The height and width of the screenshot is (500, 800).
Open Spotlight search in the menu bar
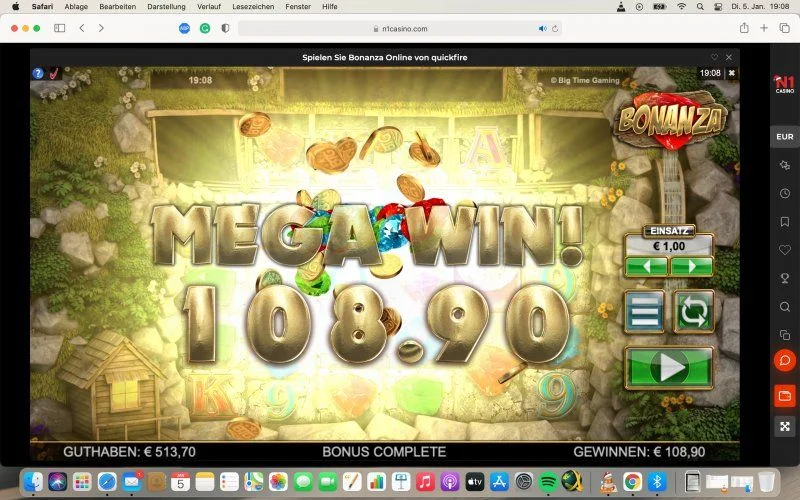pyautogui.click(x=700, y=7)
